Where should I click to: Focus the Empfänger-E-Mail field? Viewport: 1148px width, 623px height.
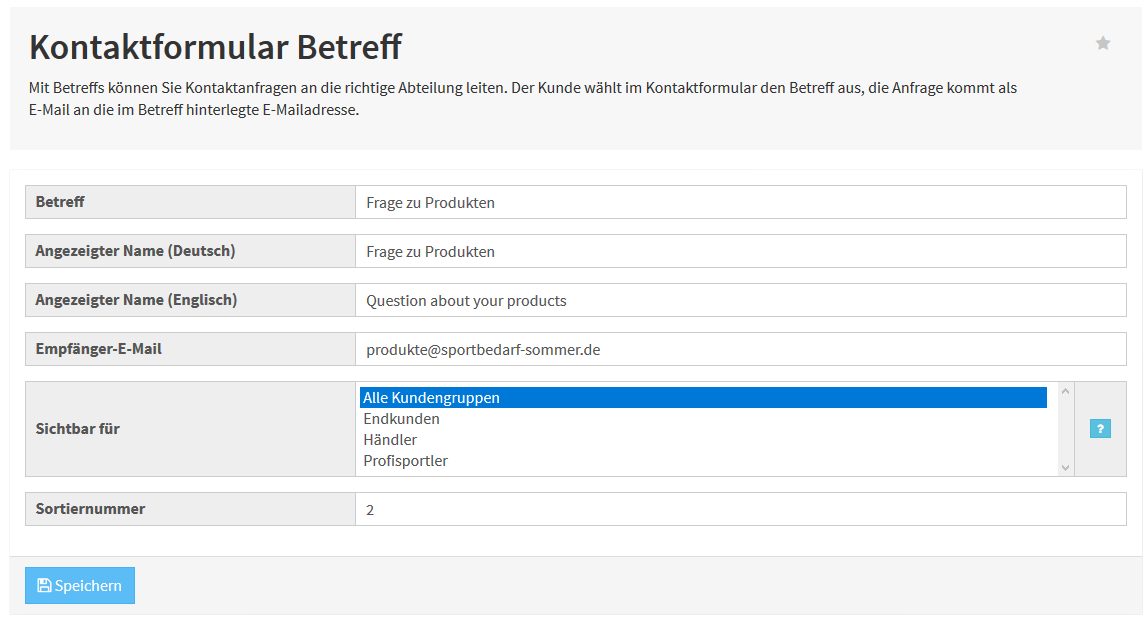pos(740,349)
